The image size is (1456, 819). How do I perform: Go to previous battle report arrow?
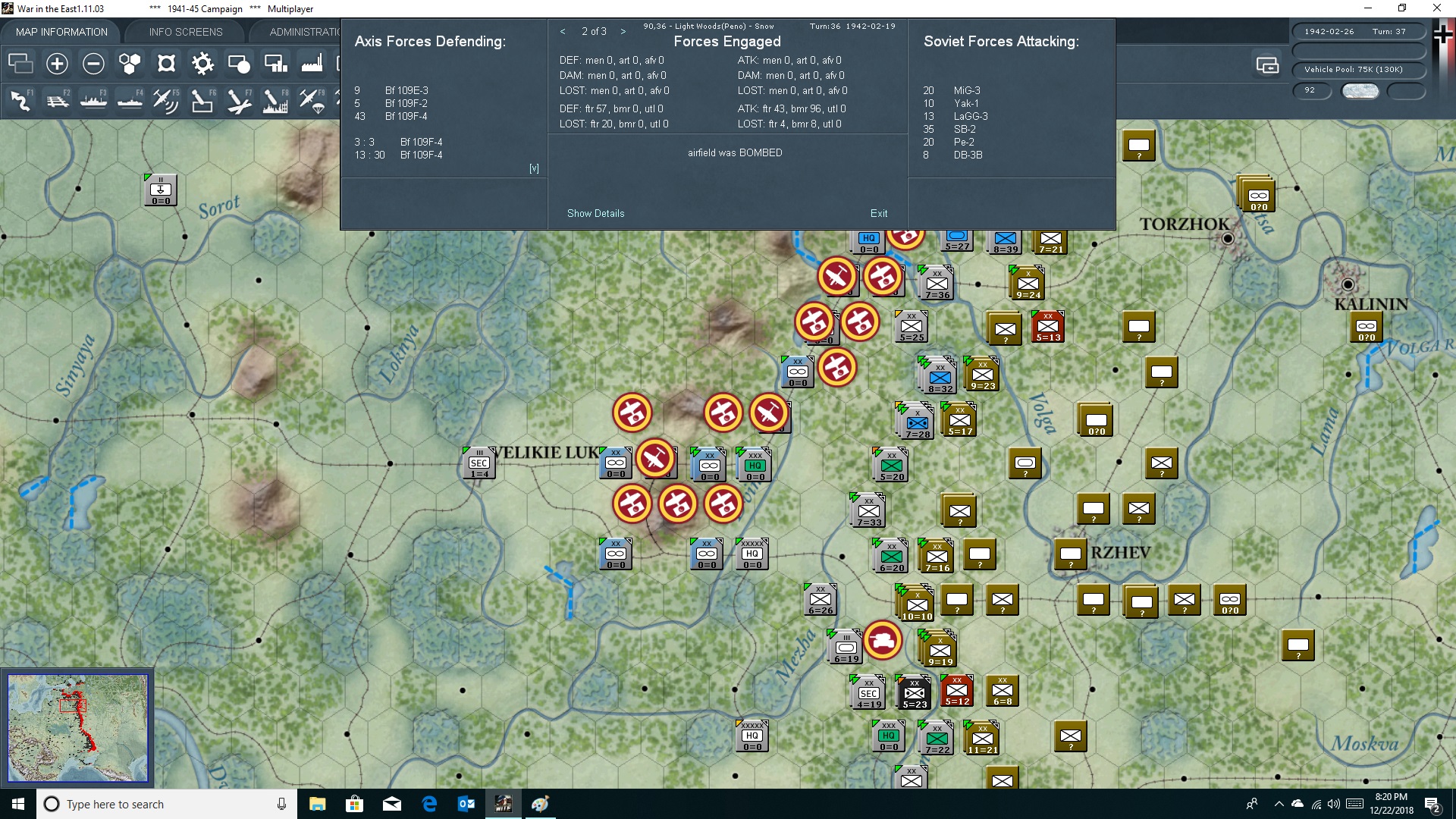tap(563, 31)
